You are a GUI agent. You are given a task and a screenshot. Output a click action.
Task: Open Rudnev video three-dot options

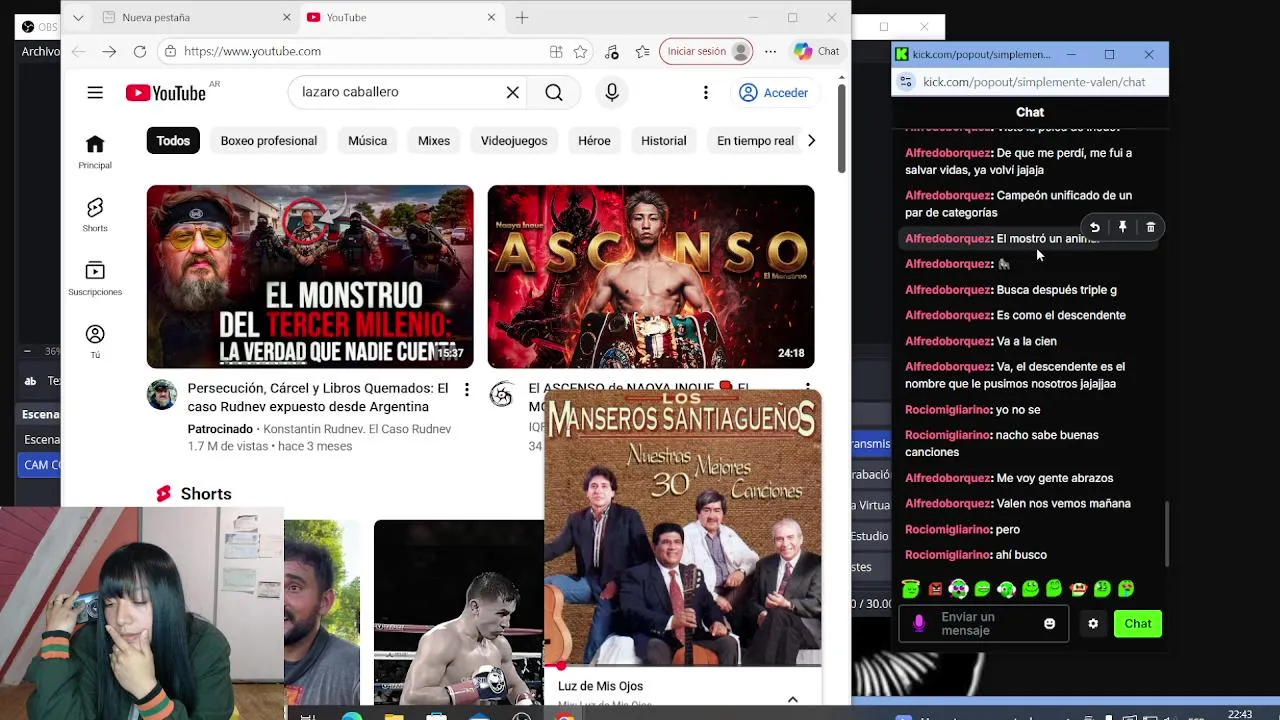click(466, 389)
